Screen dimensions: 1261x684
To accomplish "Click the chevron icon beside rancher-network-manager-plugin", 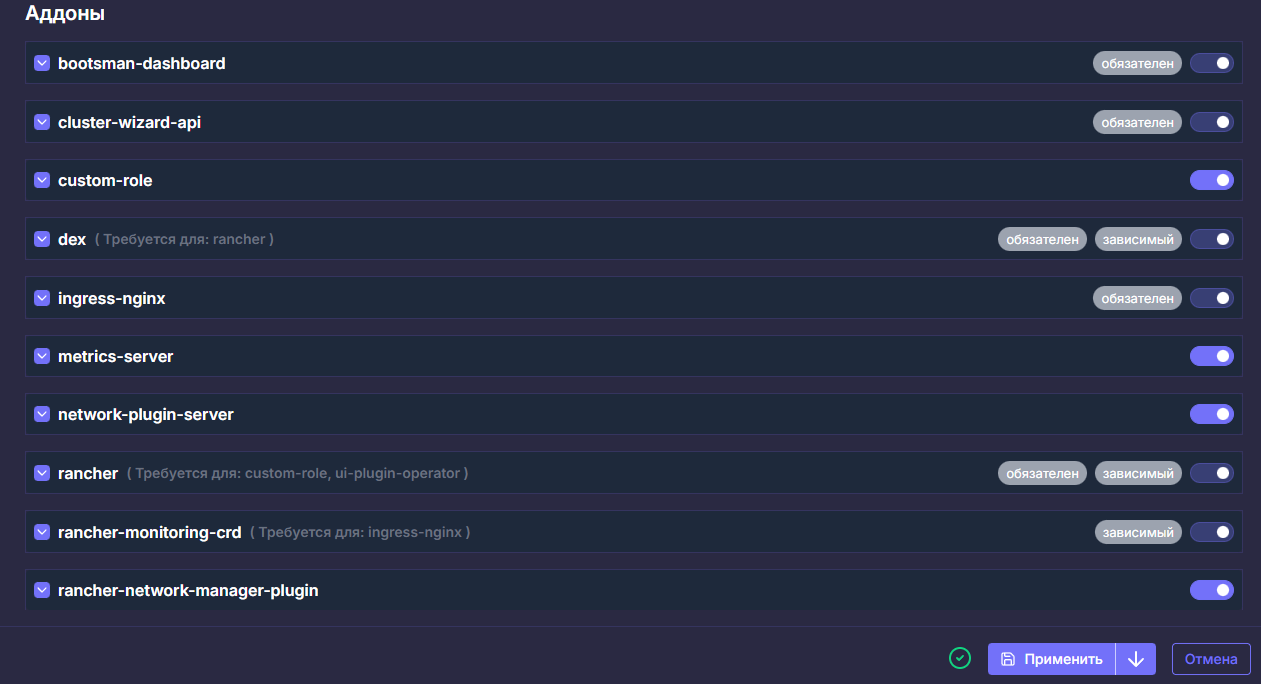I will (42, 590).
